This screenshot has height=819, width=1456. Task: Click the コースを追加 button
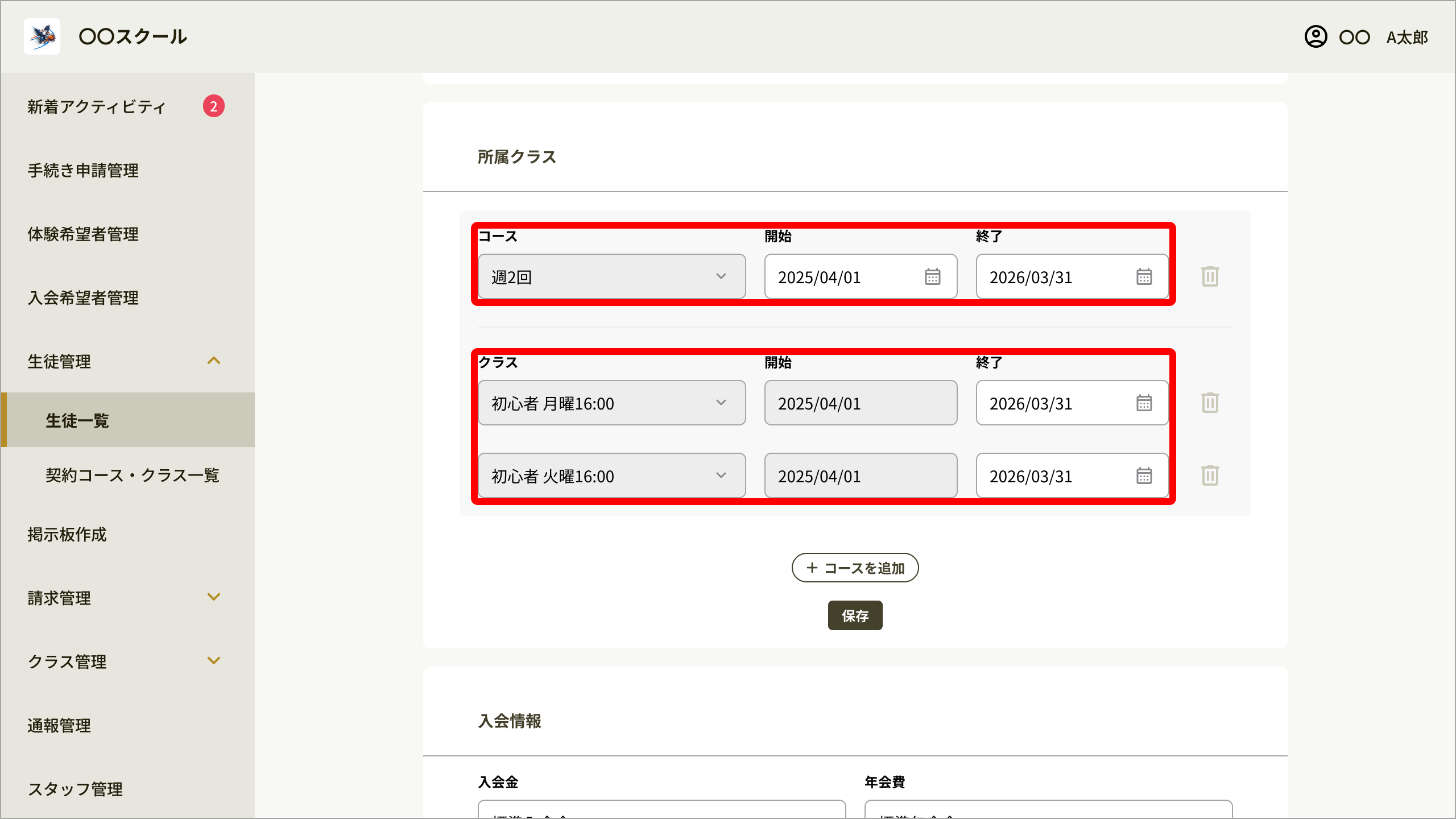click(x=855, y=568)
